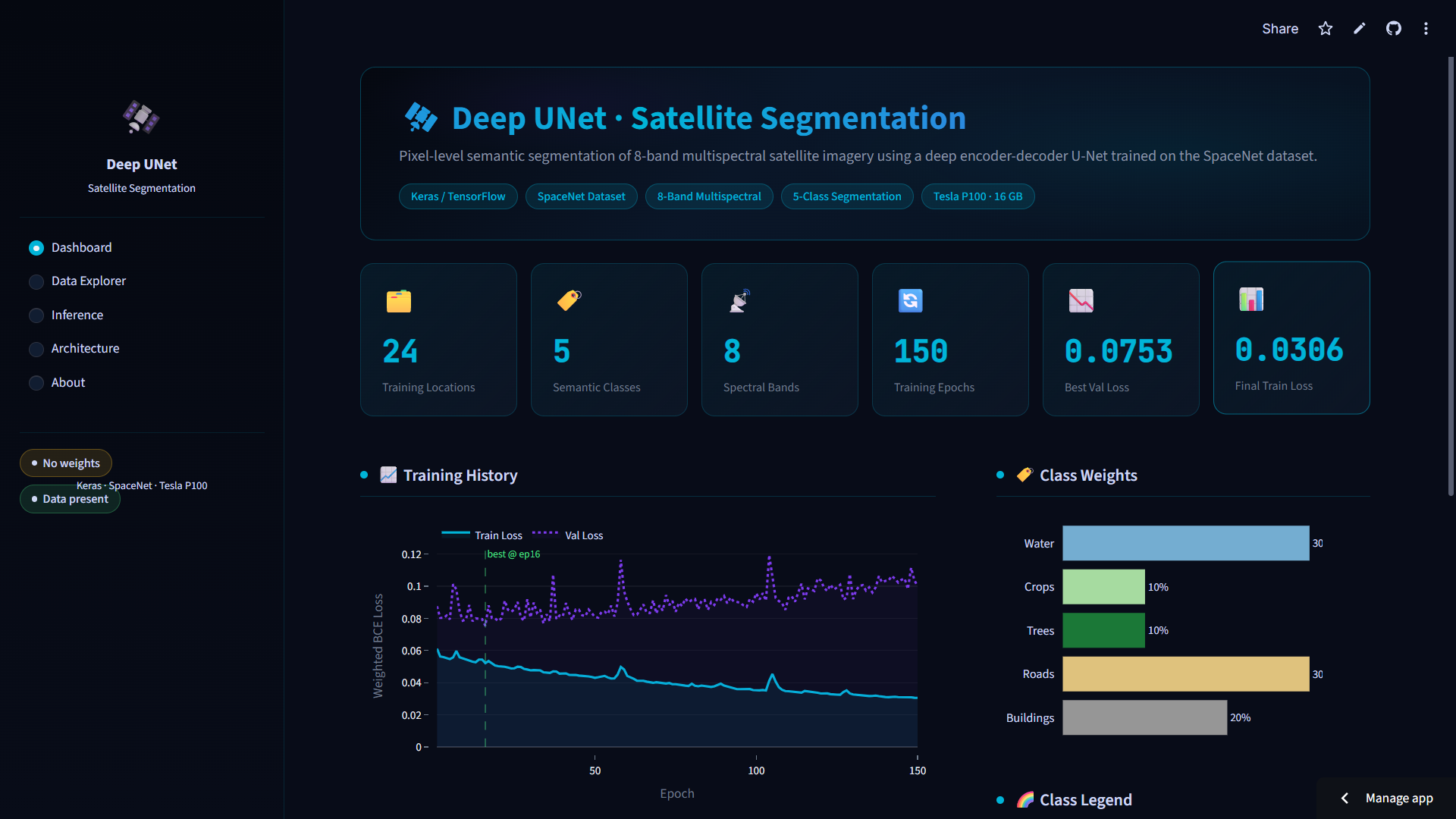
Task: Click the 24 Training Locations value
Action: click(400, 351)
